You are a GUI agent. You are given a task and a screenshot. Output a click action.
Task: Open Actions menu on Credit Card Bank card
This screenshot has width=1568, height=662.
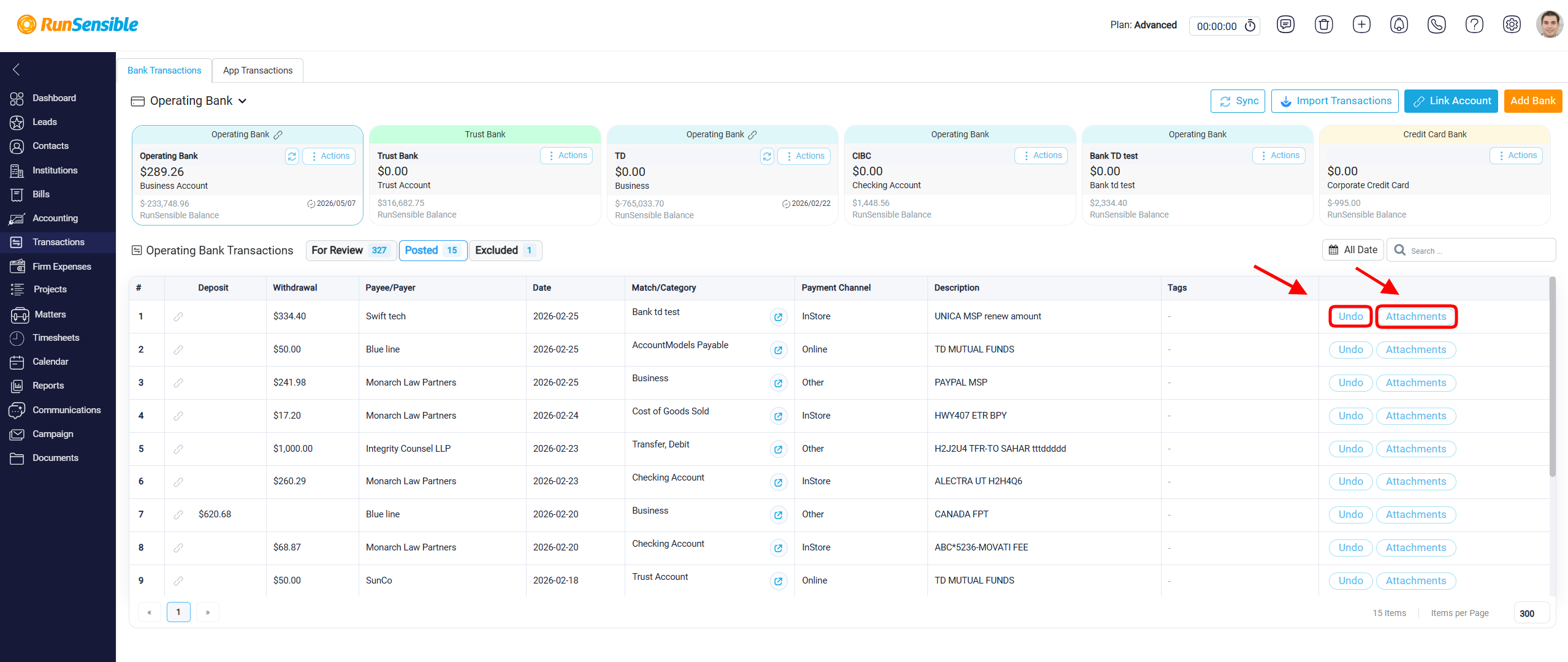[1516, 156]
